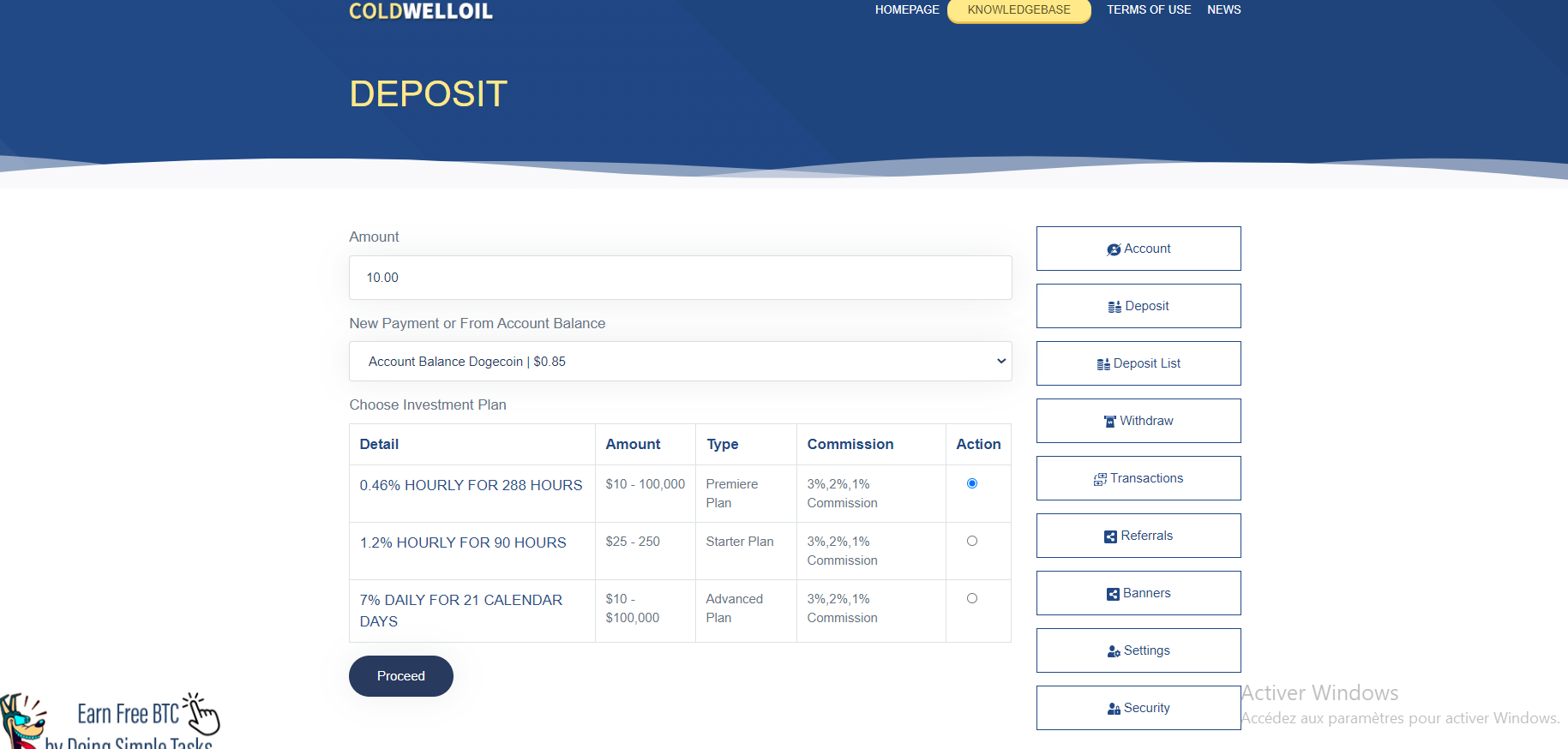Open NEWS in top navigation

[x=1224, y=9]
